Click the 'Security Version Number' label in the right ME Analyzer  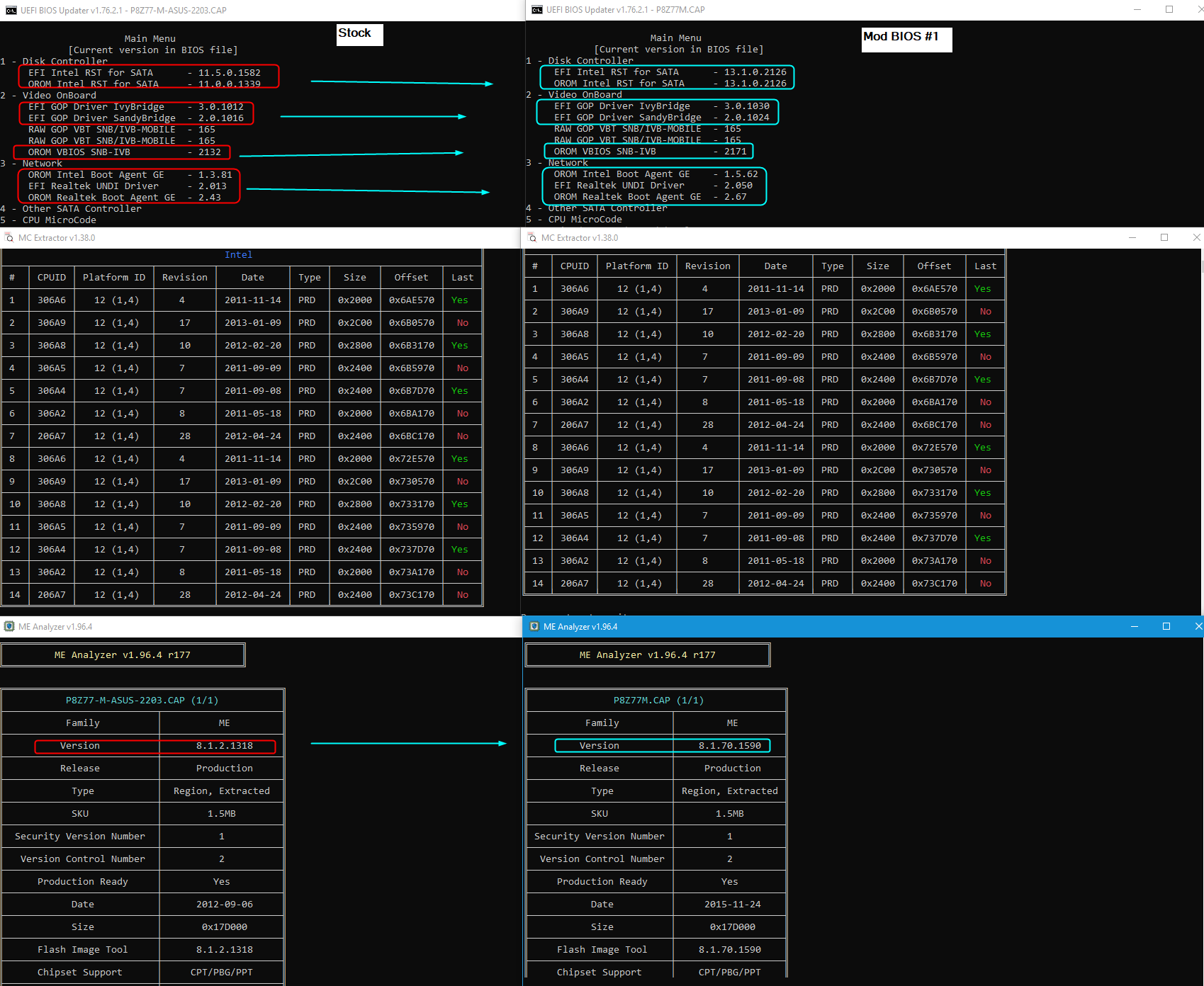point(600,837)
